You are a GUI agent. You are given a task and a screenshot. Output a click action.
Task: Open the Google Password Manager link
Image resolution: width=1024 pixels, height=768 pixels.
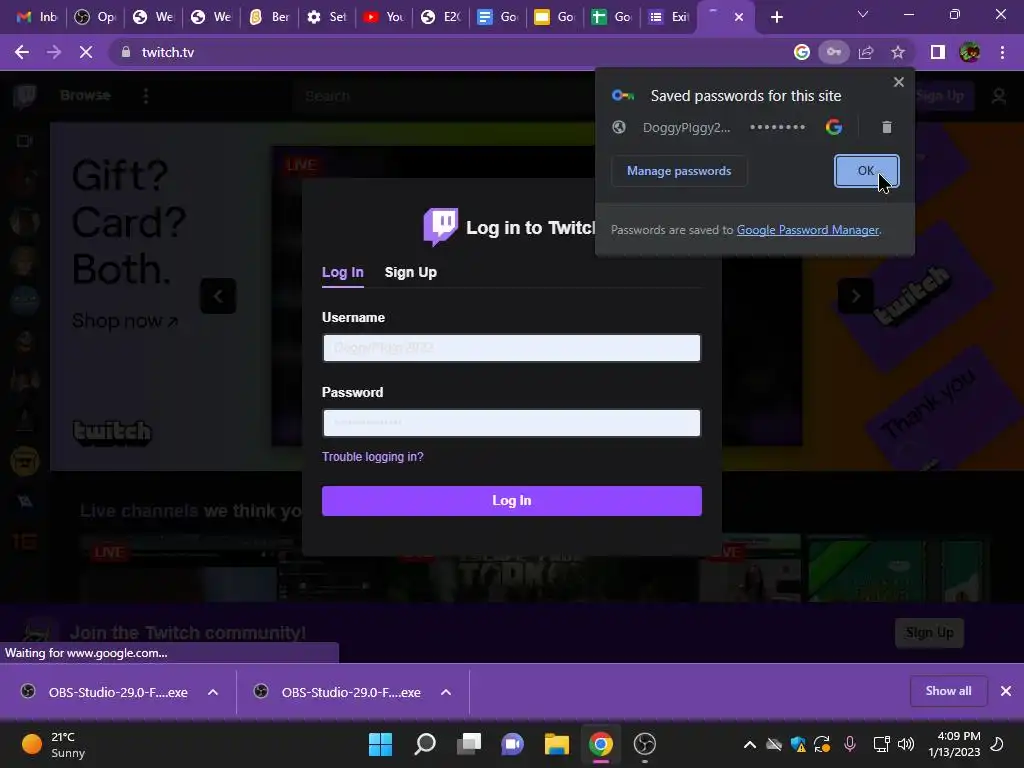coord(808,230)
